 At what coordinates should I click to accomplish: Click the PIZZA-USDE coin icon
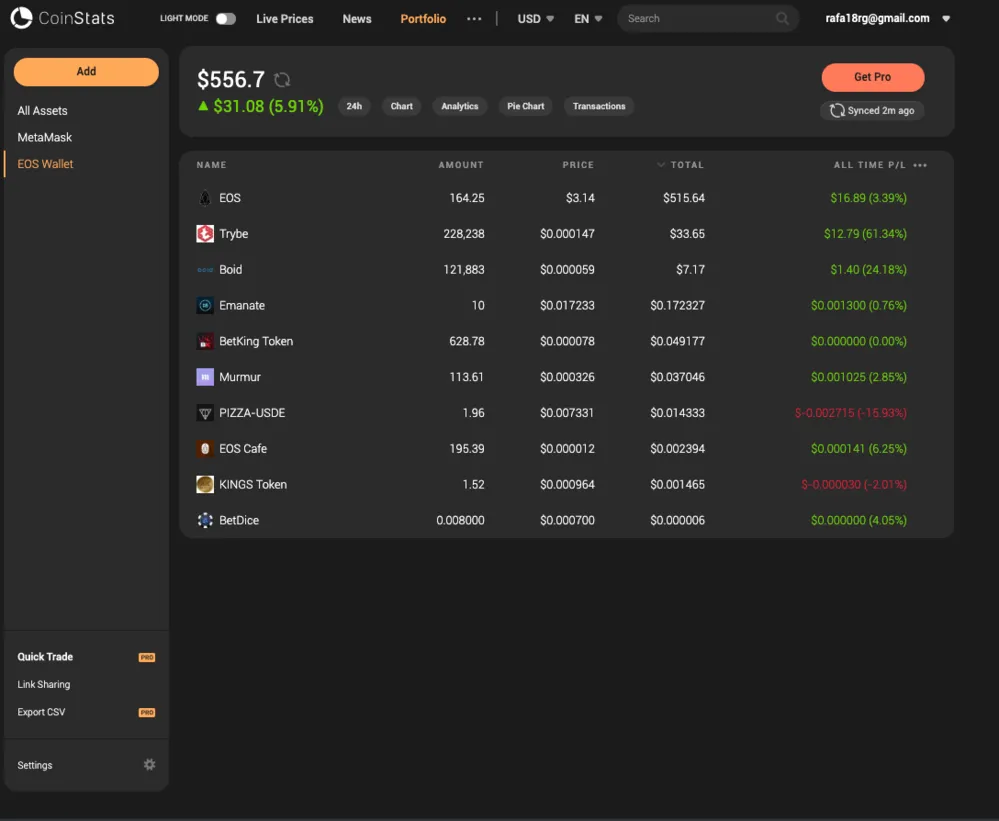click(x=205, y=413)
